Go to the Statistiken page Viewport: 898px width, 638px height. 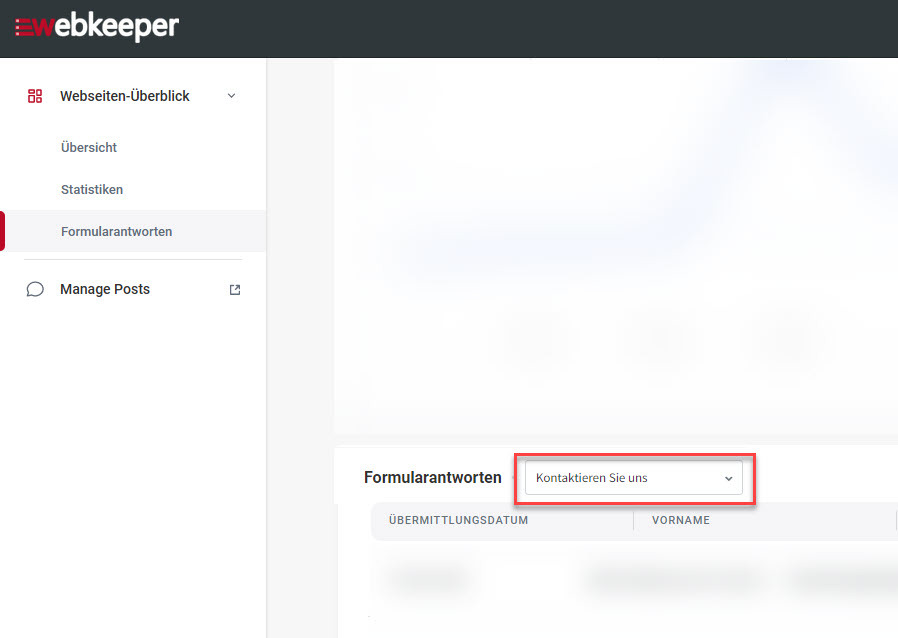pyautogui.click(x=92, y=189)
